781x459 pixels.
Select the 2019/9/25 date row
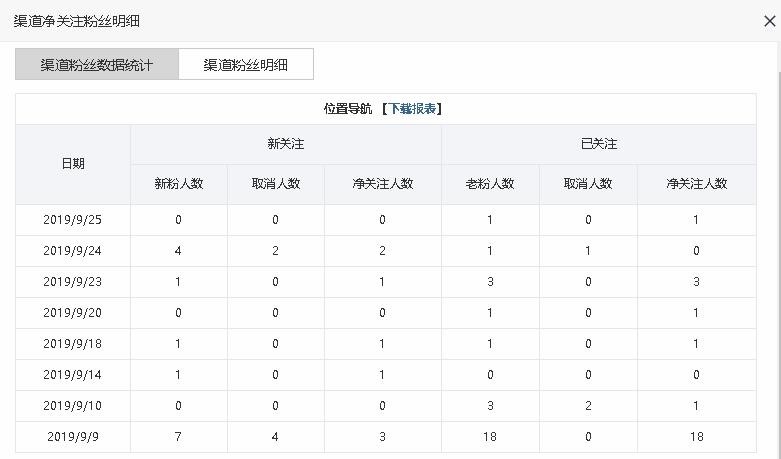click(x=73, y=220)
